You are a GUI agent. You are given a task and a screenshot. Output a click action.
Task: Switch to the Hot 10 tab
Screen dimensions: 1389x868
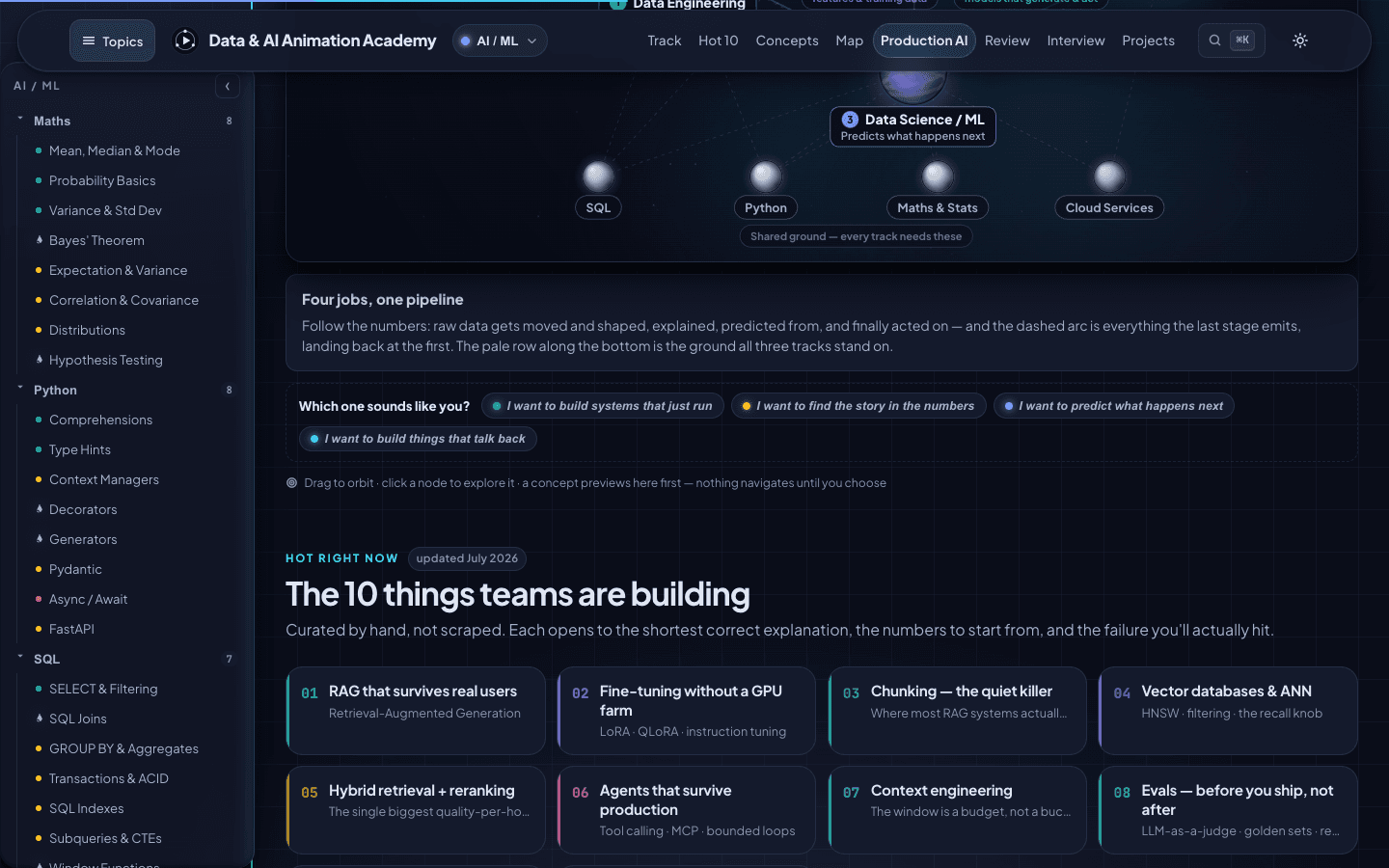[719, 41]
